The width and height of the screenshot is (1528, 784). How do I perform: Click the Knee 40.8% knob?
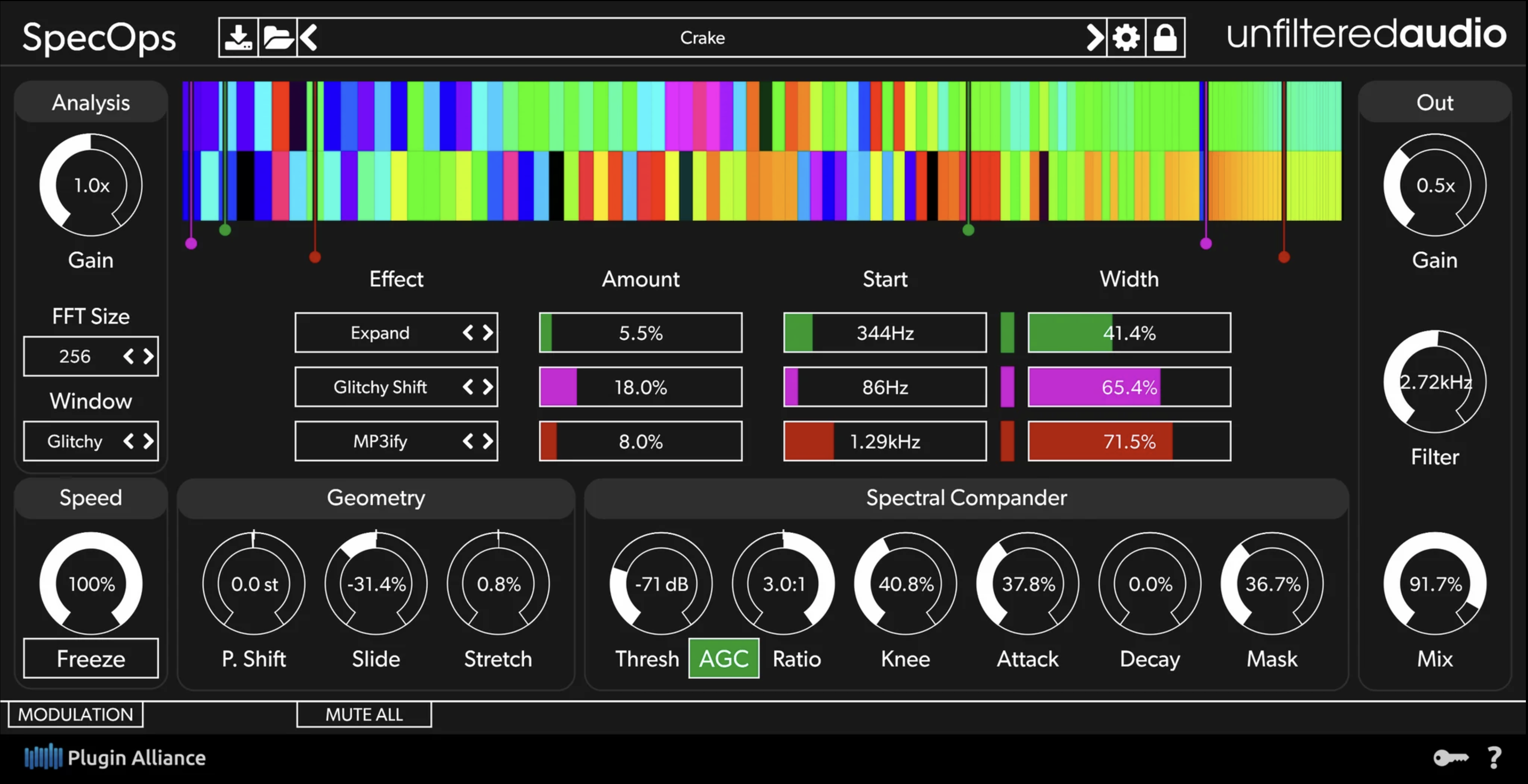[x=906, y=583]
